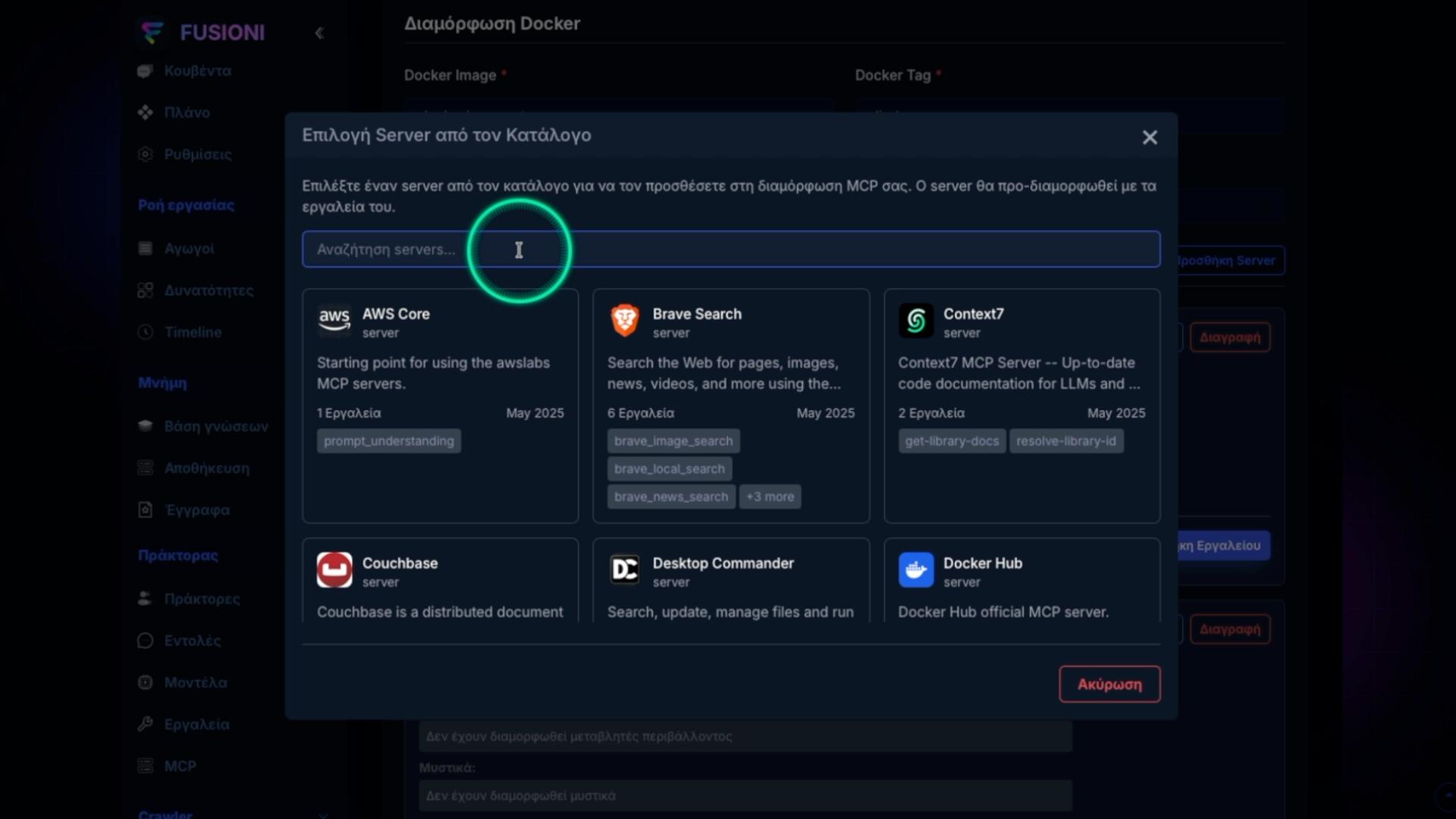Click the Brave Search lion icon
The image size is (1456, 819).
625,320
